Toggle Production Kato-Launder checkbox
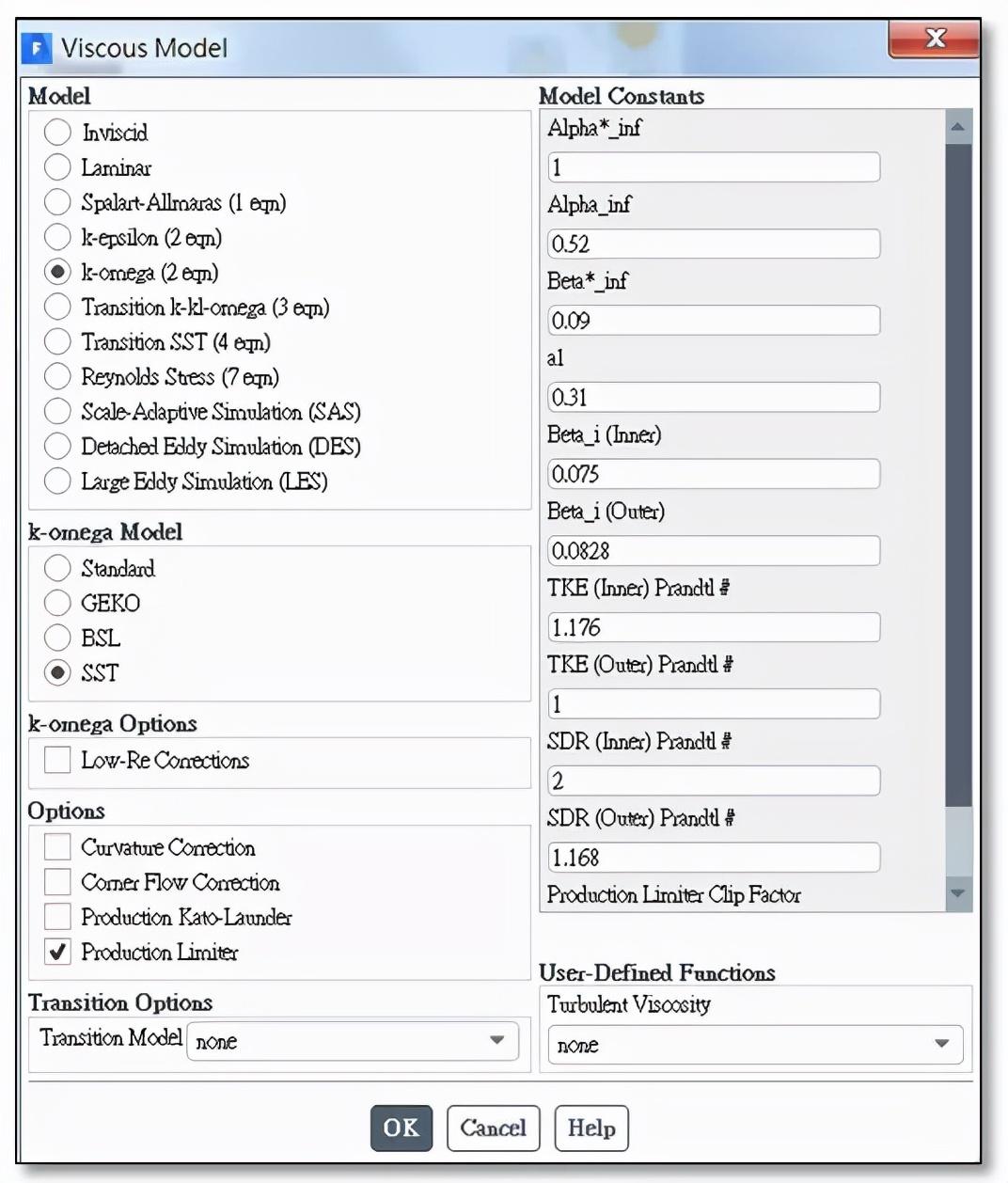 [57, 917]
